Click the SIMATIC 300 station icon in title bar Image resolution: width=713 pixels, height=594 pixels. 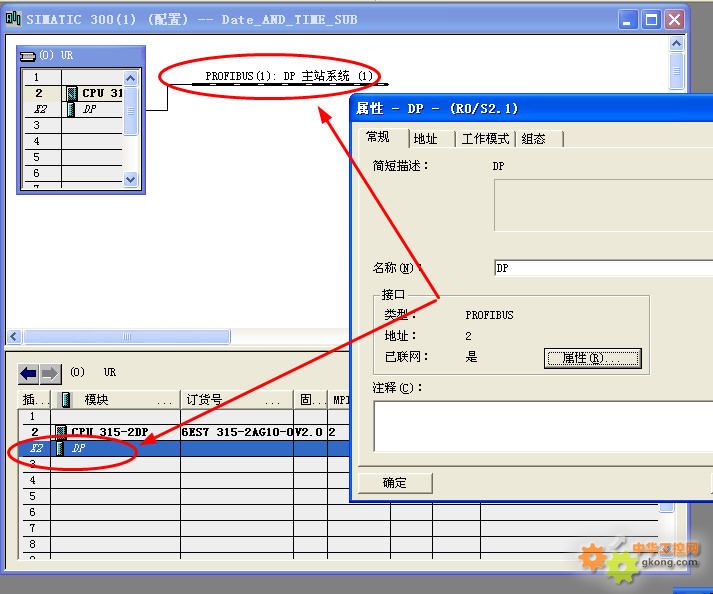point(13,19)
